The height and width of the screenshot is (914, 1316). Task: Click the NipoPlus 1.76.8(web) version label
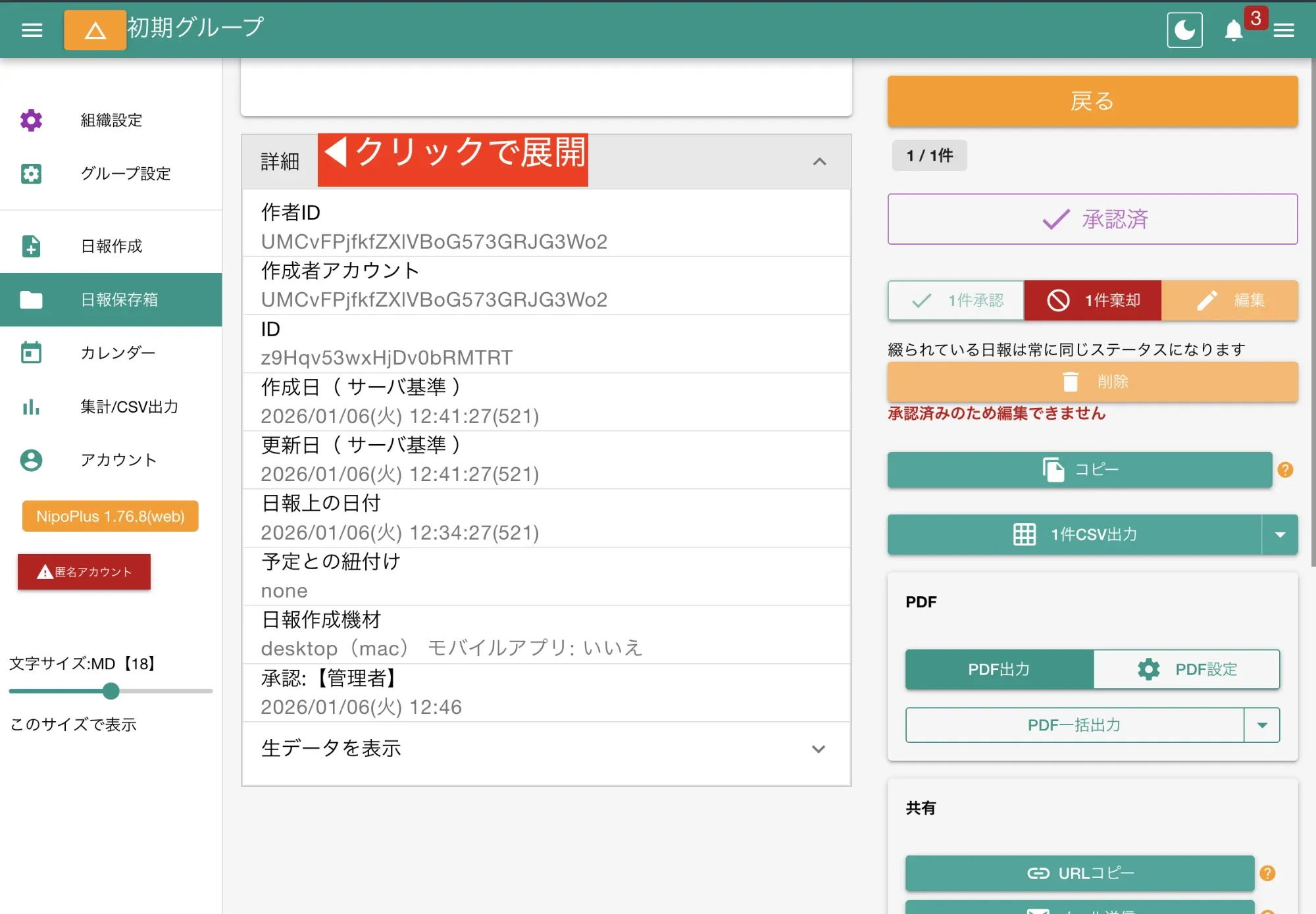click(109, 516)
